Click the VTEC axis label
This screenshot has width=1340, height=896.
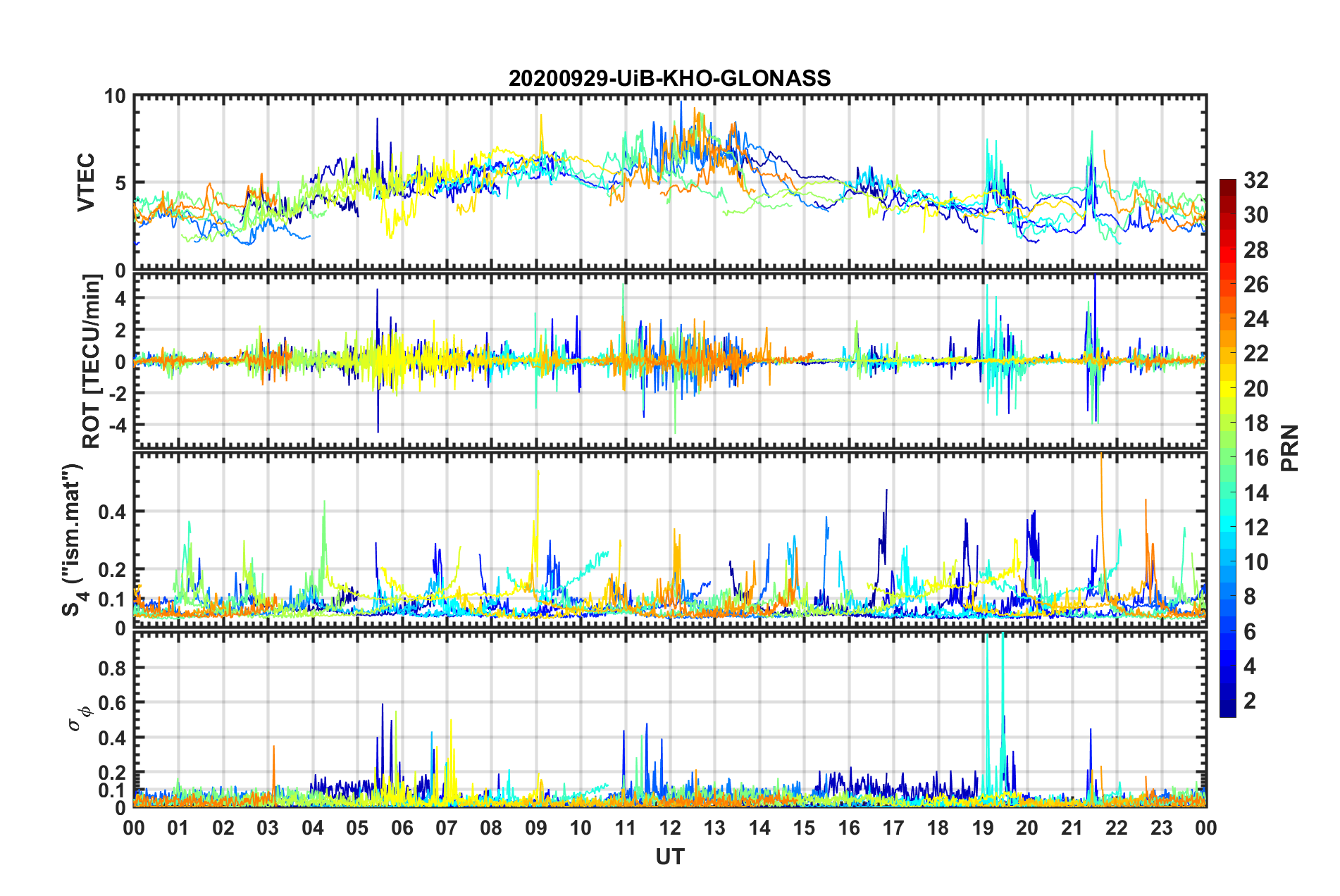(85, 182)
